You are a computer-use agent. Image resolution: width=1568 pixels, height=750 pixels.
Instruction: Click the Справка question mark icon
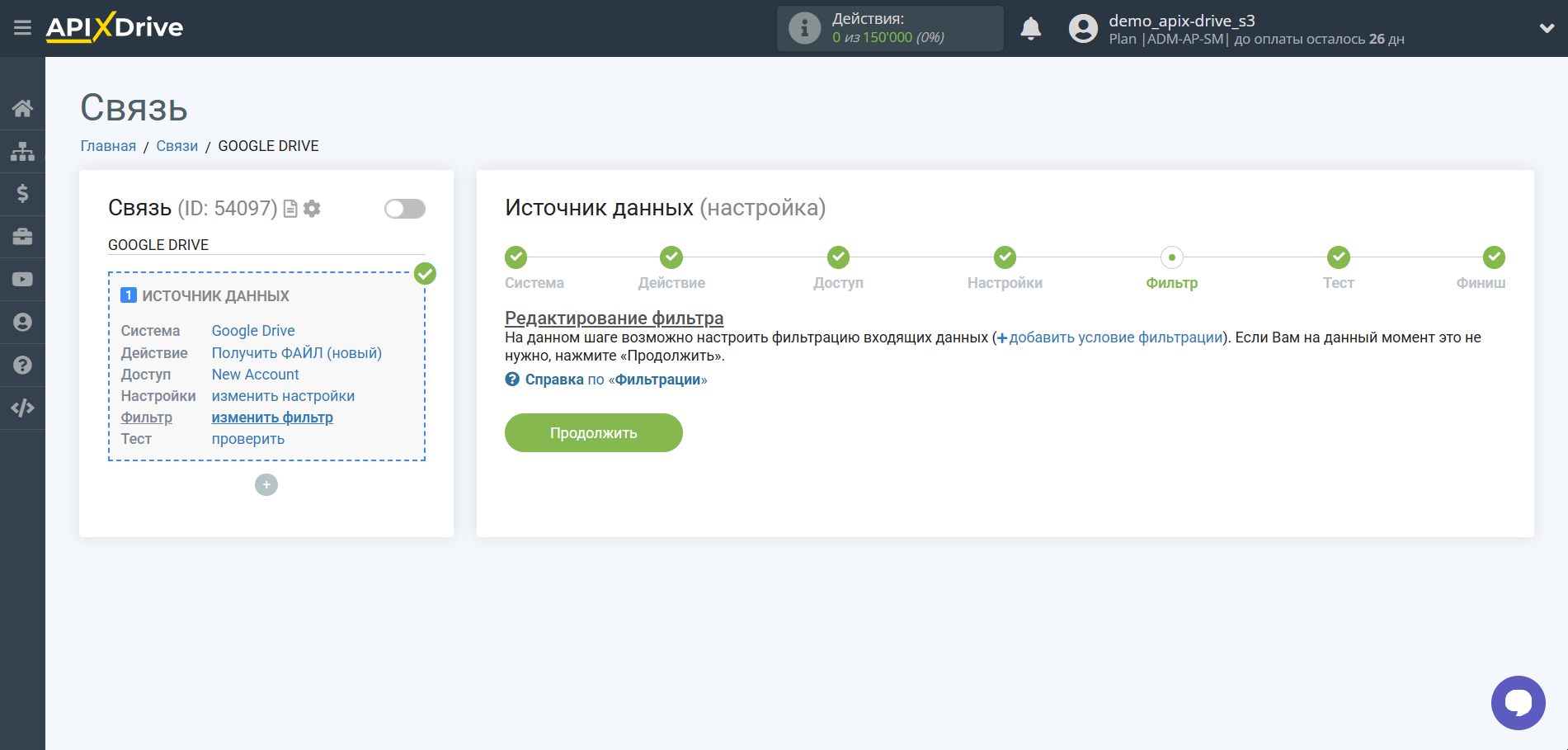tap(512, 380)
